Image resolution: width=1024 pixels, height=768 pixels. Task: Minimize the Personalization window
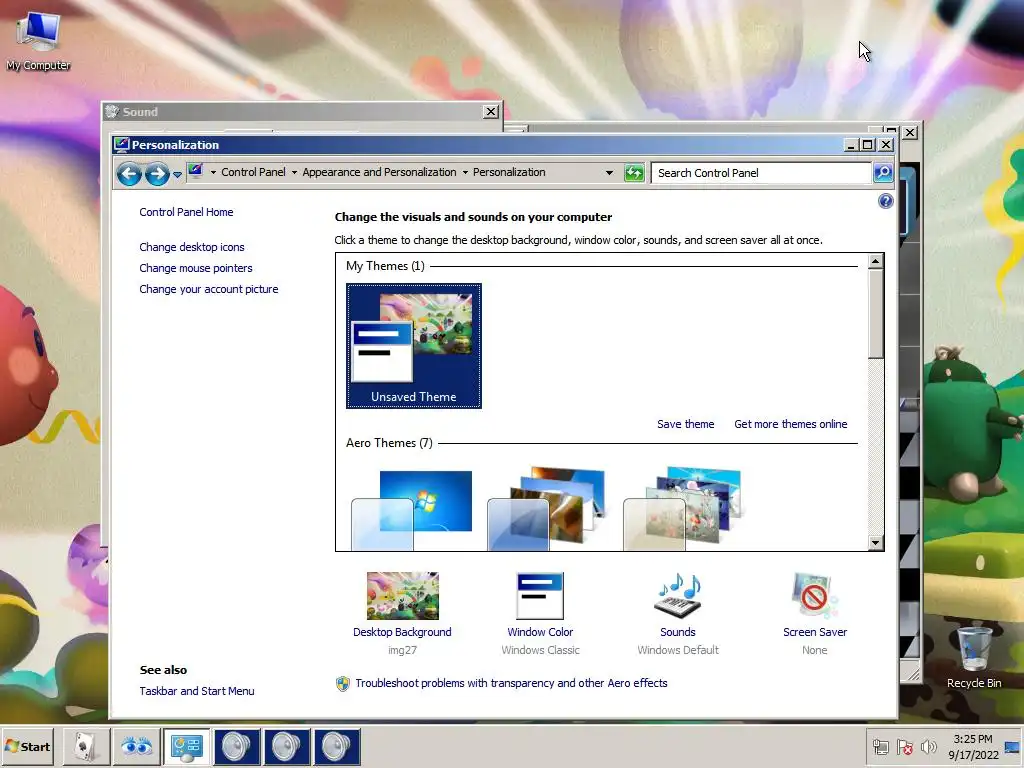coord(850,145)
